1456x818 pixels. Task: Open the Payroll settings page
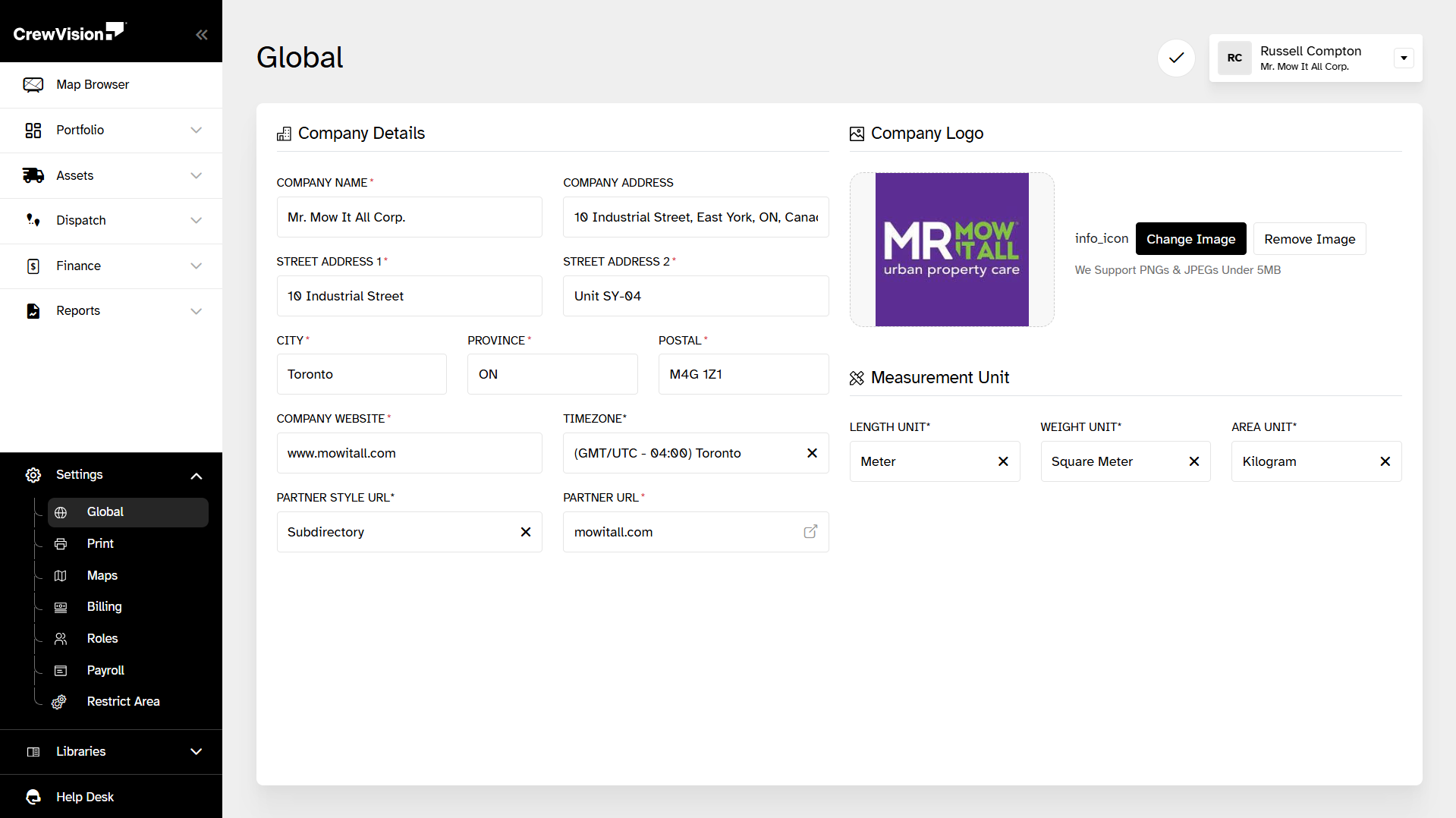pyautogui.click(x=127, y=671)
